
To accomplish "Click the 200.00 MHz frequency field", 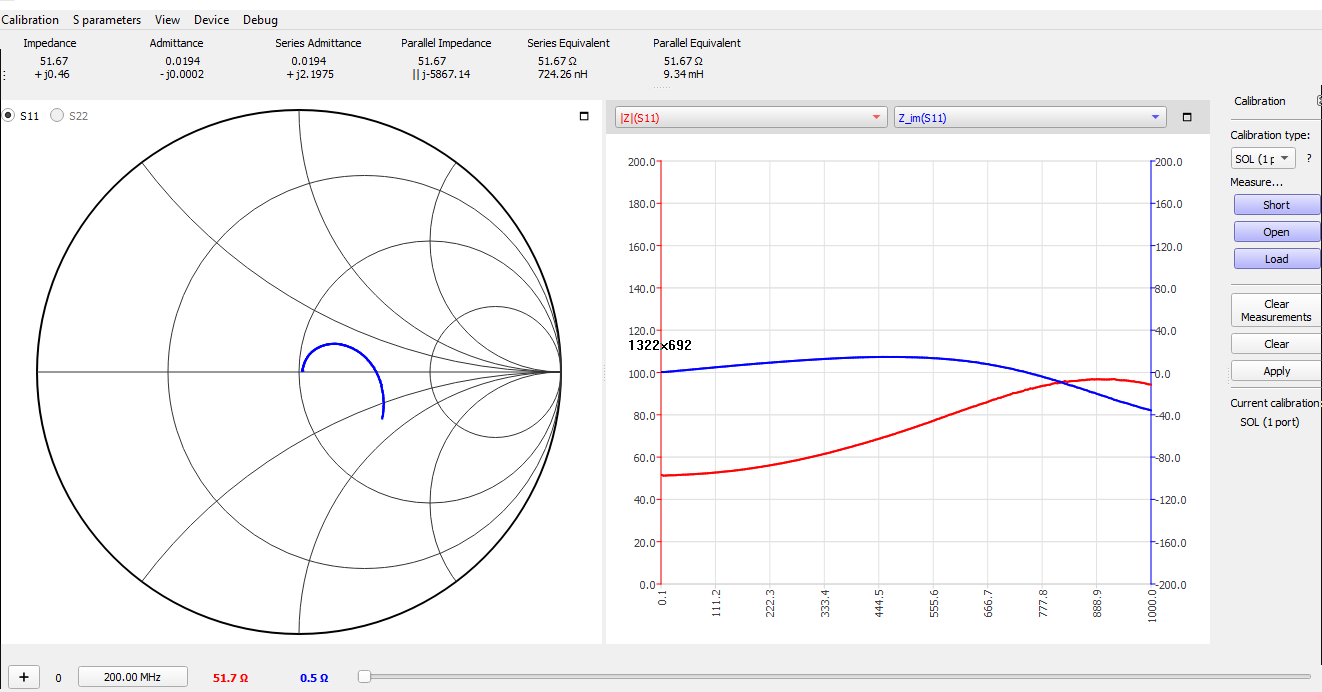I will coord(133,677).
